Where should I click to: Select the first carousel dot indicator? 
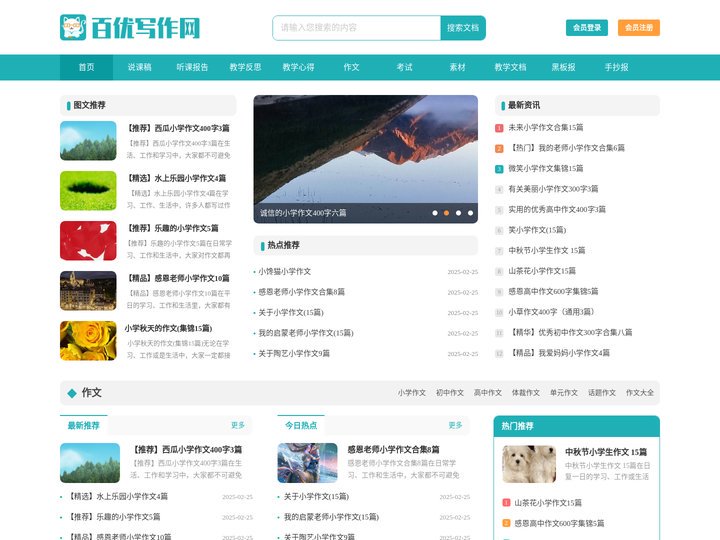[x=435, y=213]
